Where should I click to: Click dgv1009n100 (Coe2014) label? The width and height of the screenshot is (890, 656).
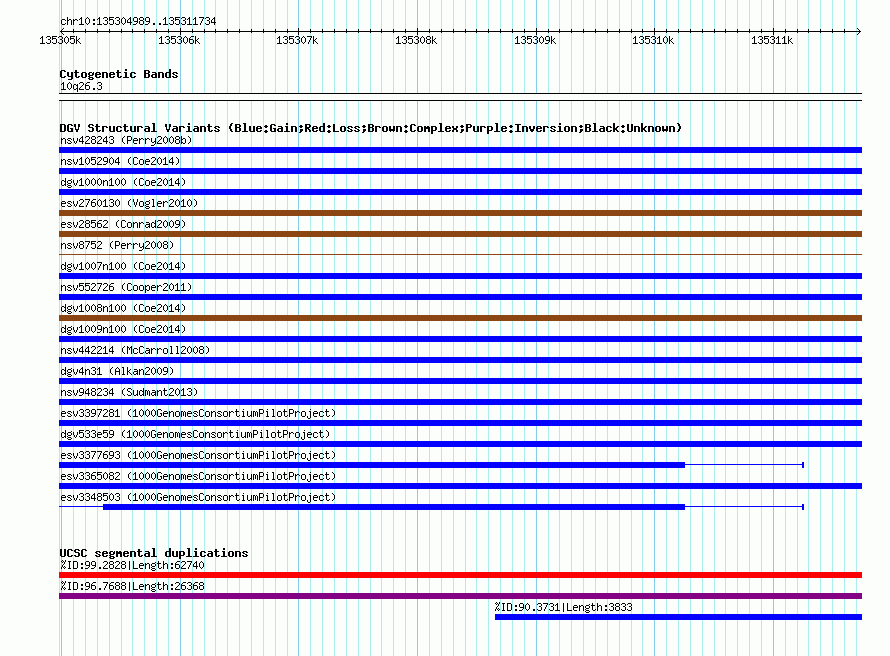123,329
